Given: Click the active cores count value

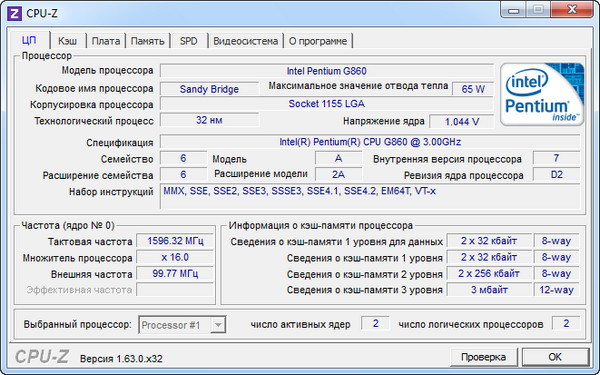Looking at the screenshot, I should [375, 323].
